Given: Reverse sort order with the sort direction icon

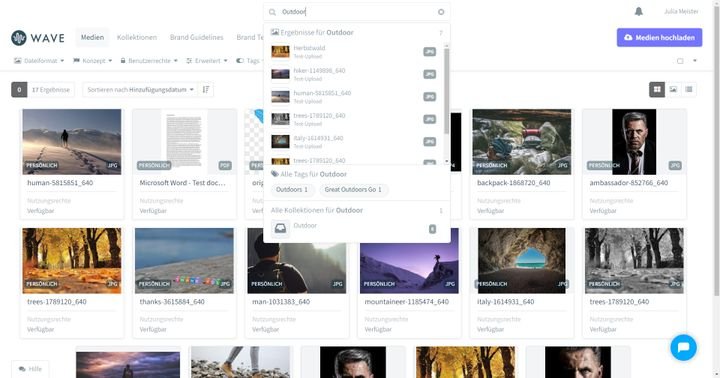Looking at the screenshot, I should [x=206, y=90].
